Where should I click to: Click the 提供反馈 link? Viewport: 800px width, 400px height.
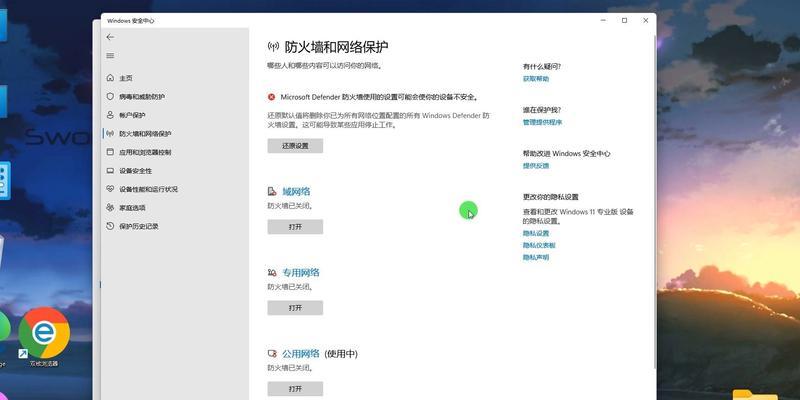536,166
